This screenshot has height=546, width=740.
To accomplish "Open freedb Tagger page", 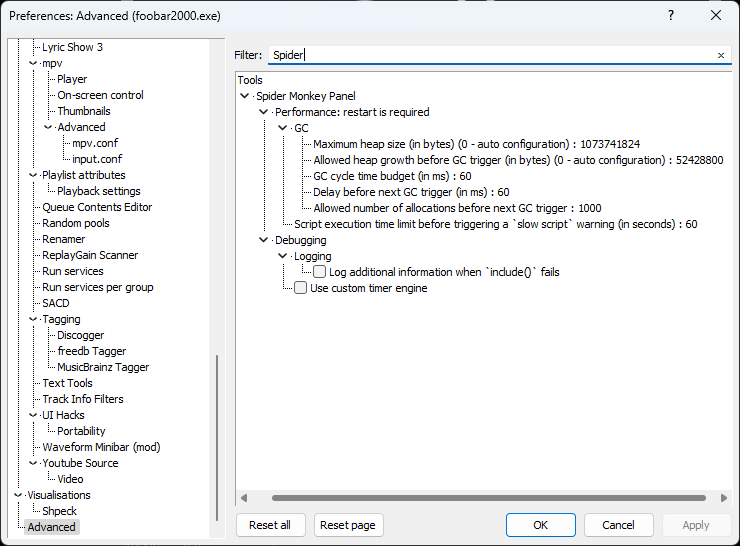I will point(92,351).
